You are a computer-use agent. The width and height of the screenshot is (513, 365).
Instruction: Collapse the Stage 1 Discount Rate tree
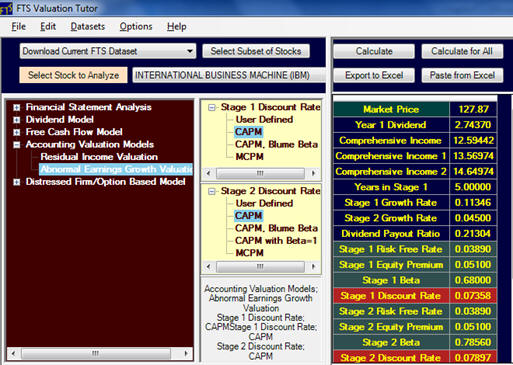tap(212, 107)
